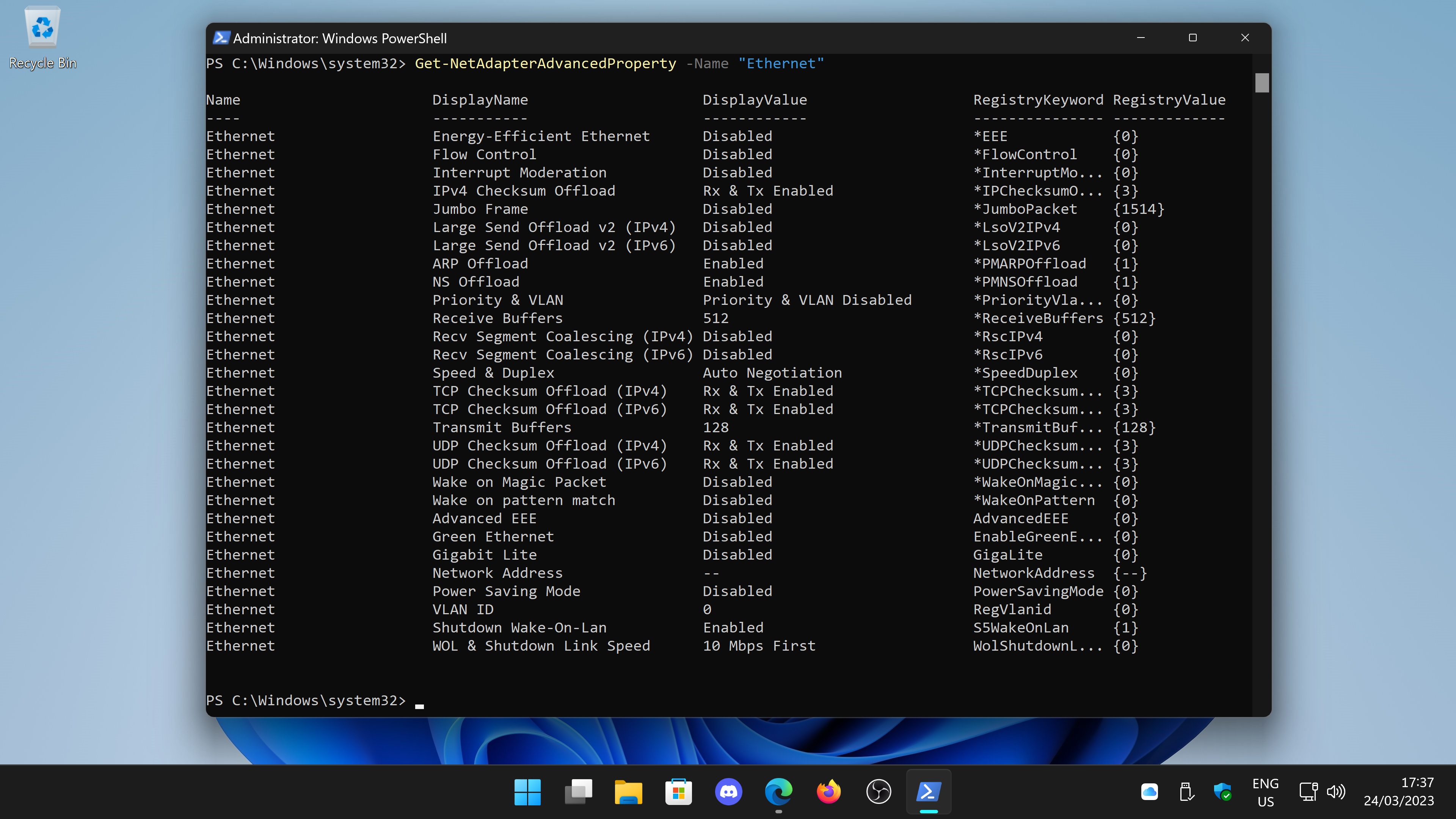Open the OneDrive tray icon

coord(1149,792)
